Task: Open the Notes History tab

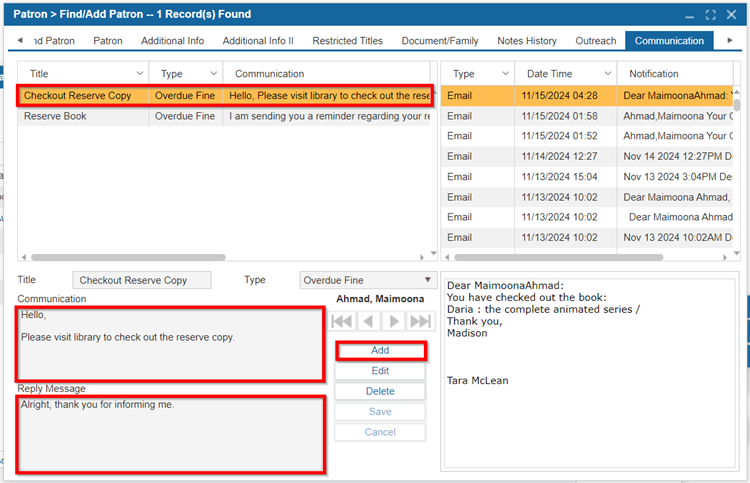Action: [527, 41]
